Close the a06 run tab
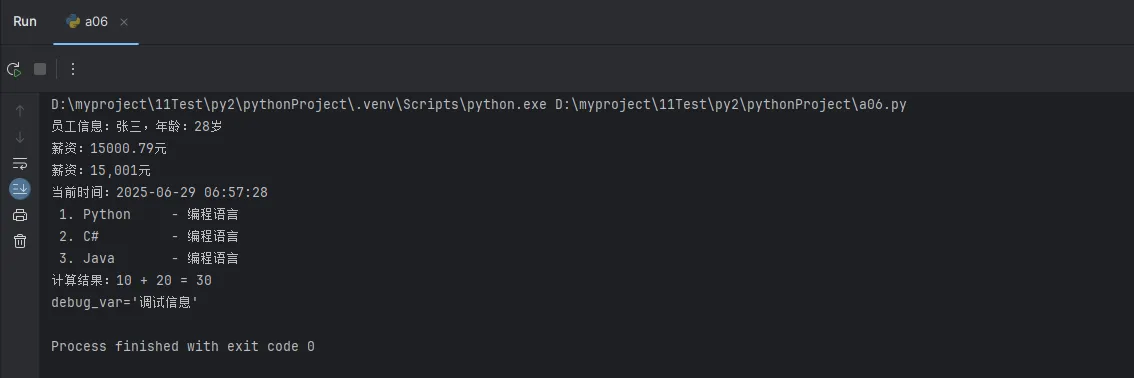1134x378 pixels. (x=124, y=22)
